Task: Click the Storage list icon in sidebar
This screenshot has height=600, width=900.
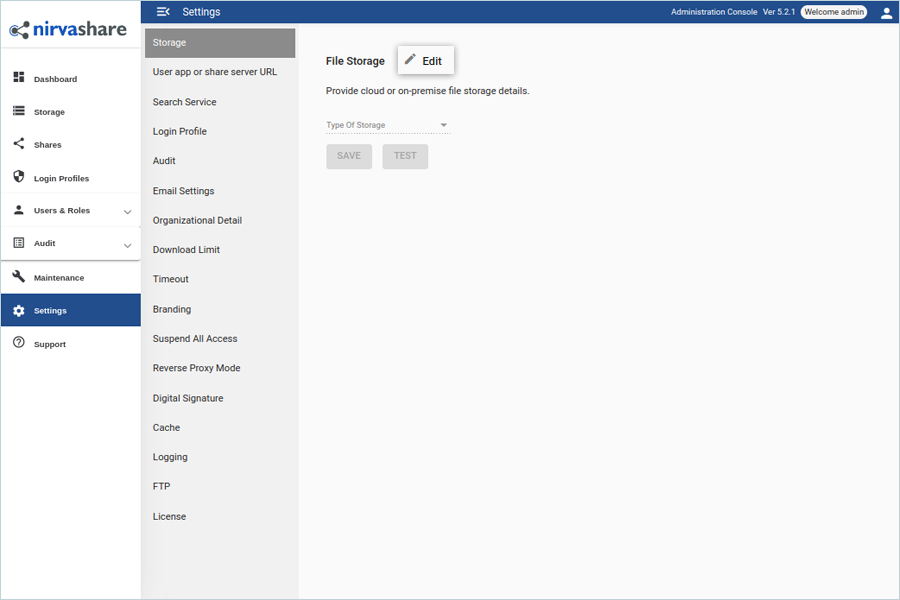Action: pyautogui.click(x=19, y=110)
